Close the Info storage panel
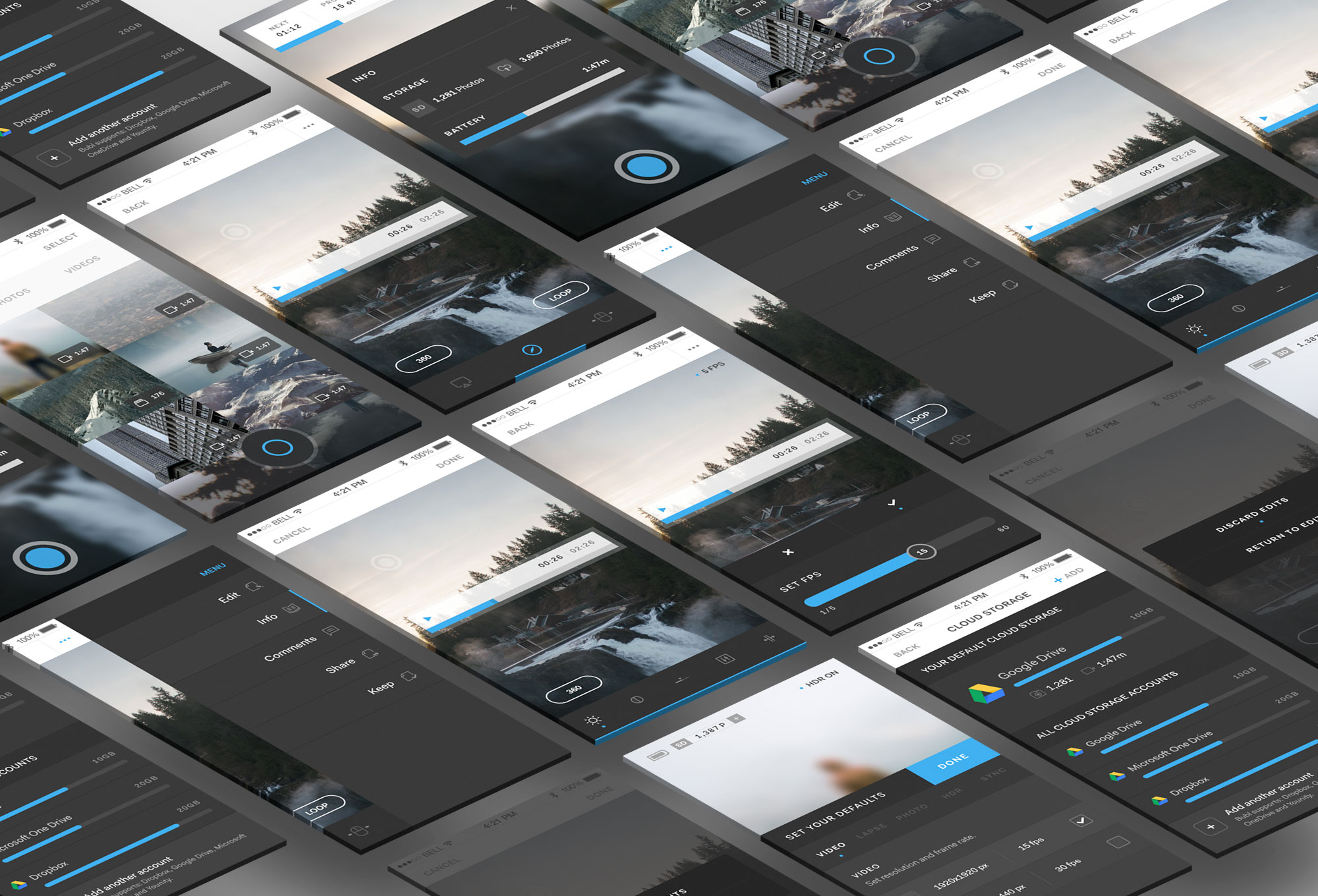1318x896 pixels. tap(511, 8)
